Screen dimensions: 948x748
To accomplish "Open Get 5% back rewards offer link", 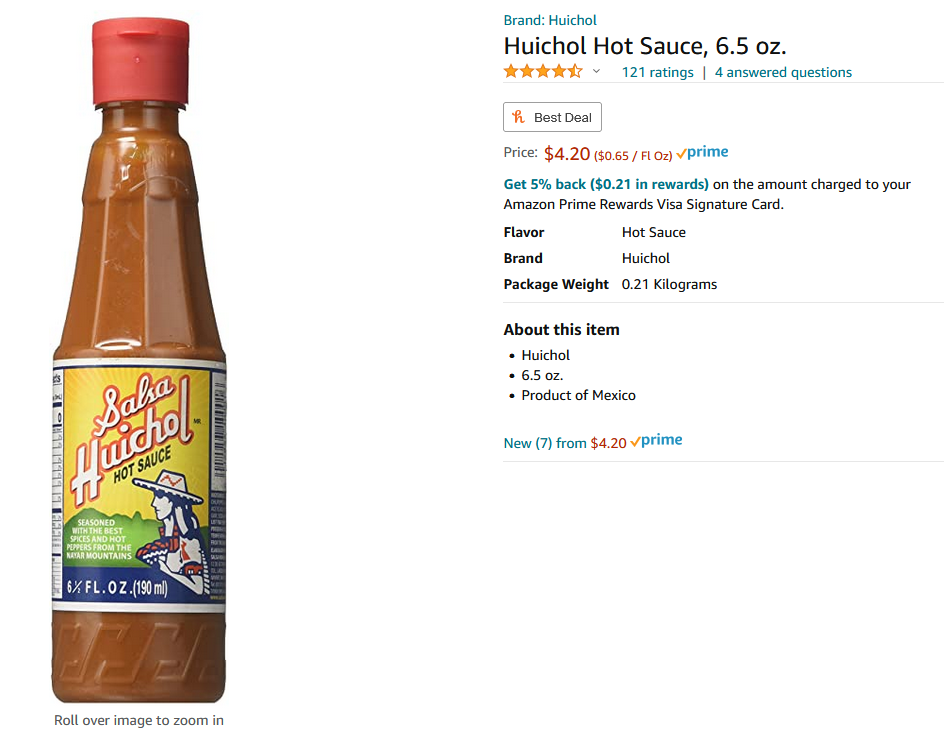I will click(606, 184).
